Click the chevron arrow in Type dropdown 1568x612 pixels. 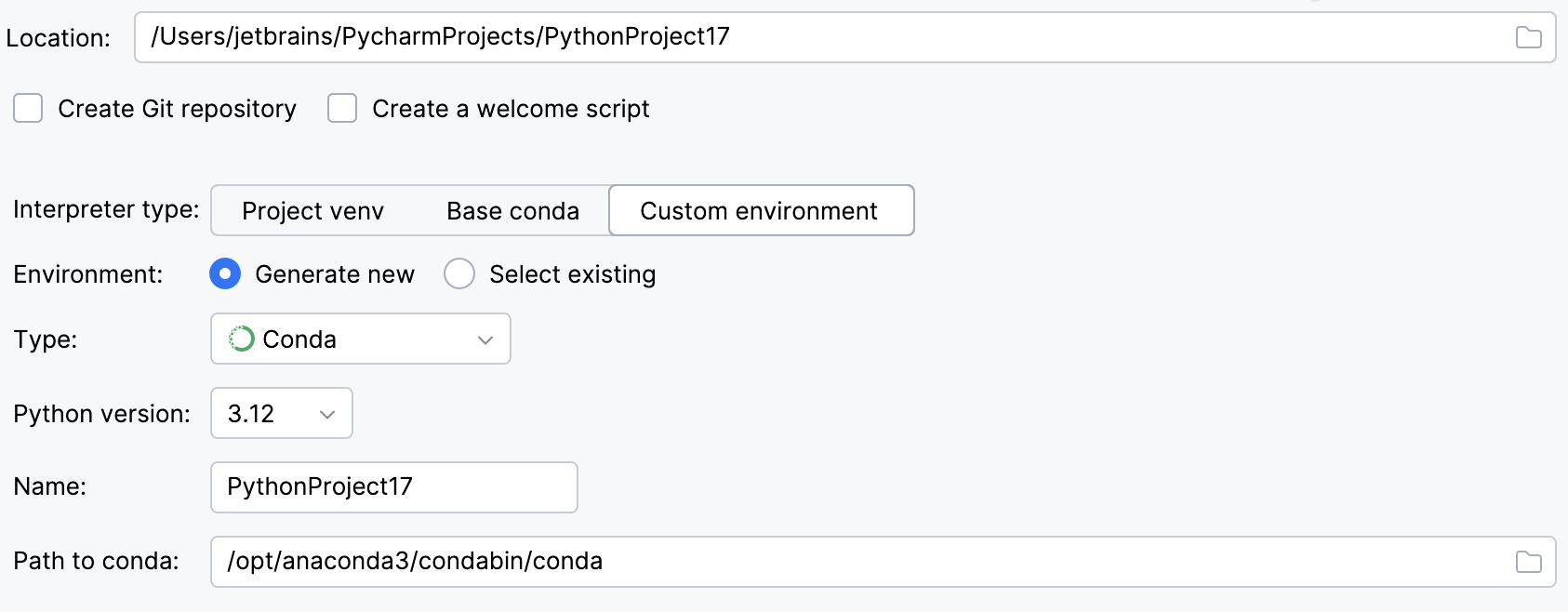485,339
